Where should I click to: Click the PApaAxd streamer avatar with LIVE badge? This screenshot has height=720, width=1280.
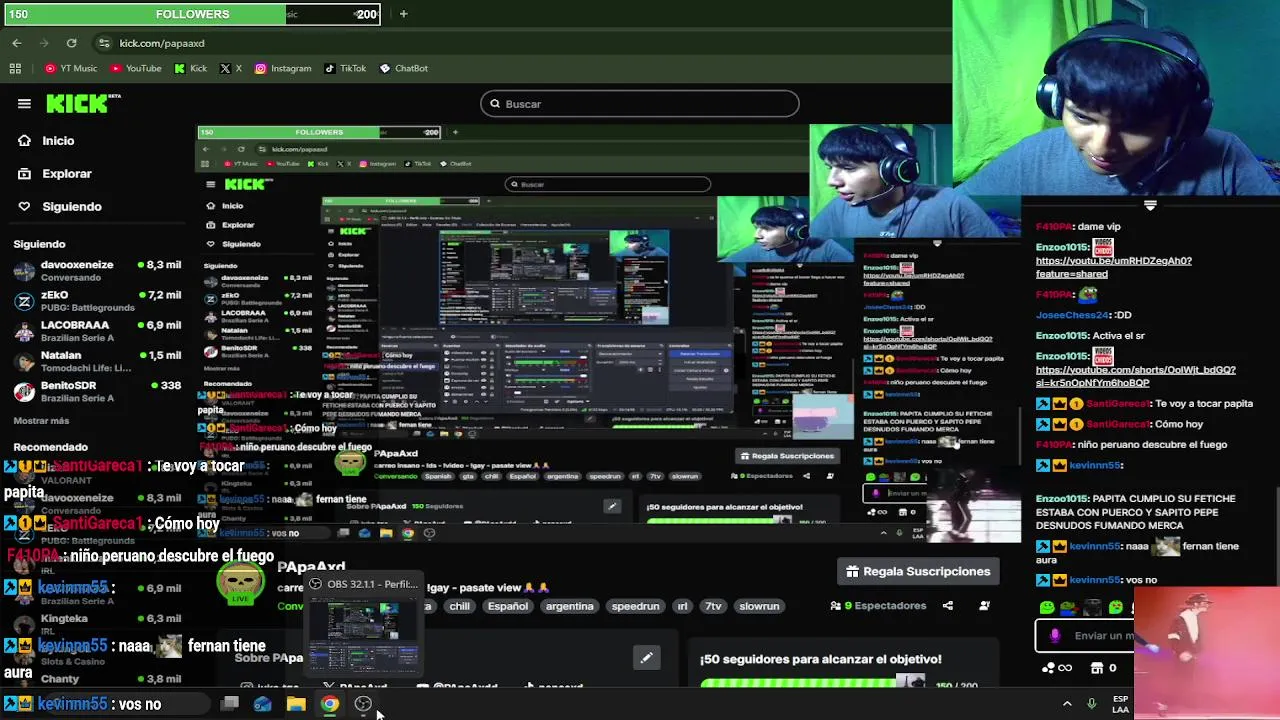coord(240,583)
